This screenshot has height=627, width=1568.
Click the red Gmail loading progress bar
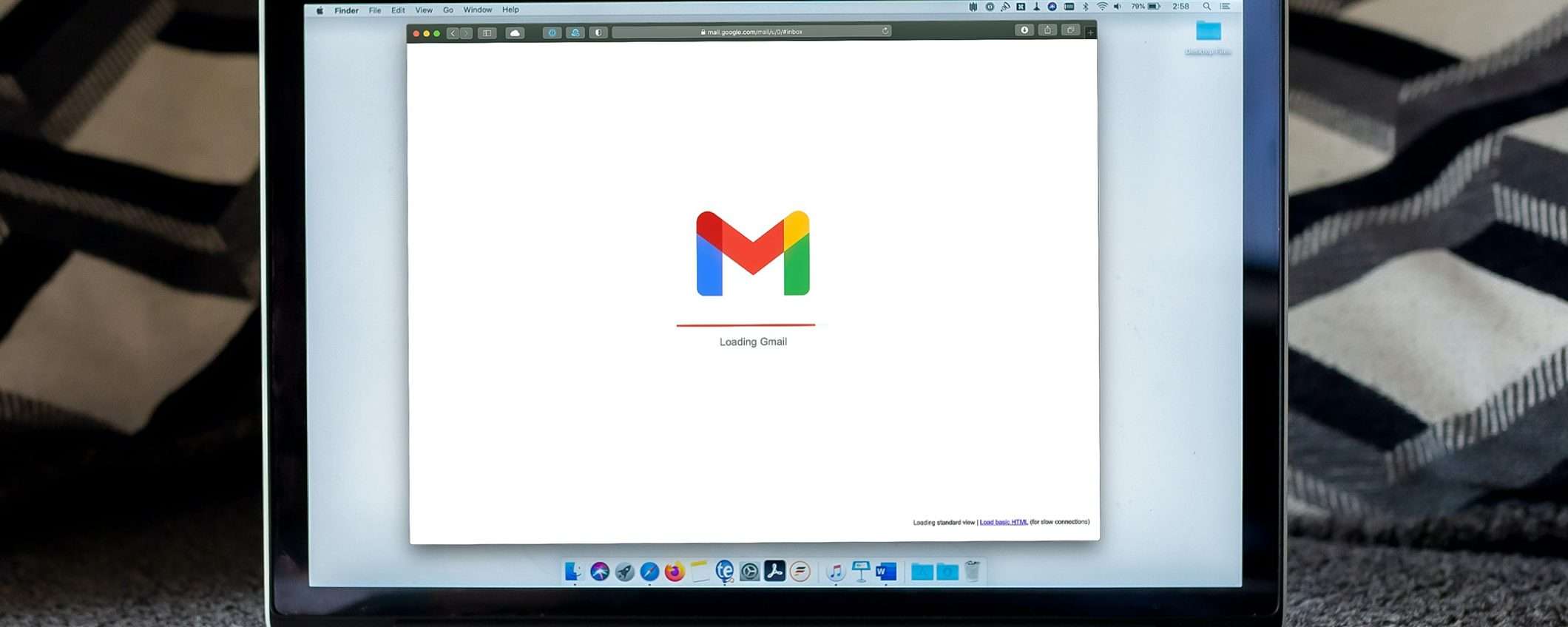746,325
